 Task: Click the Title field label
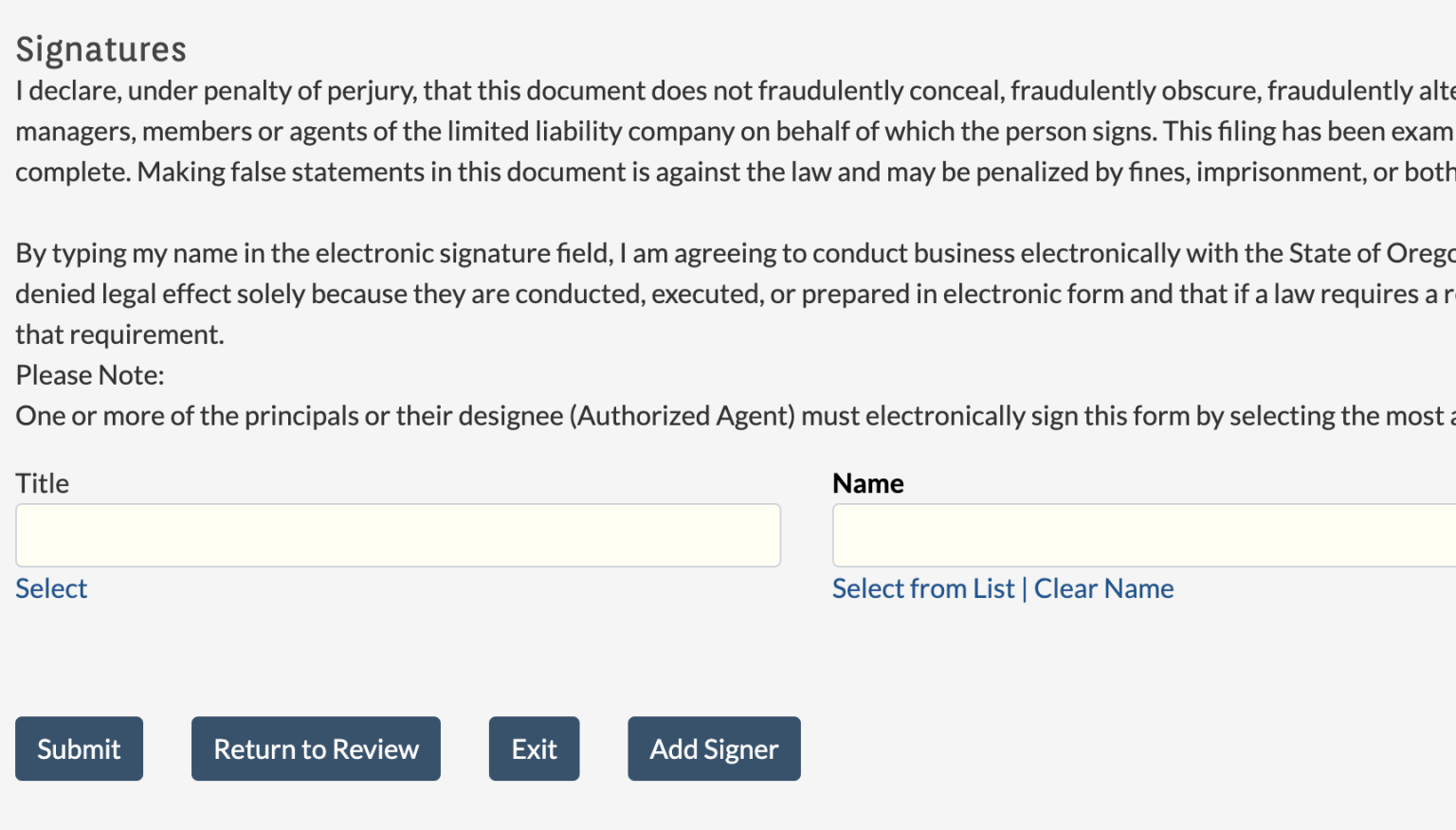tap(43, 483)
